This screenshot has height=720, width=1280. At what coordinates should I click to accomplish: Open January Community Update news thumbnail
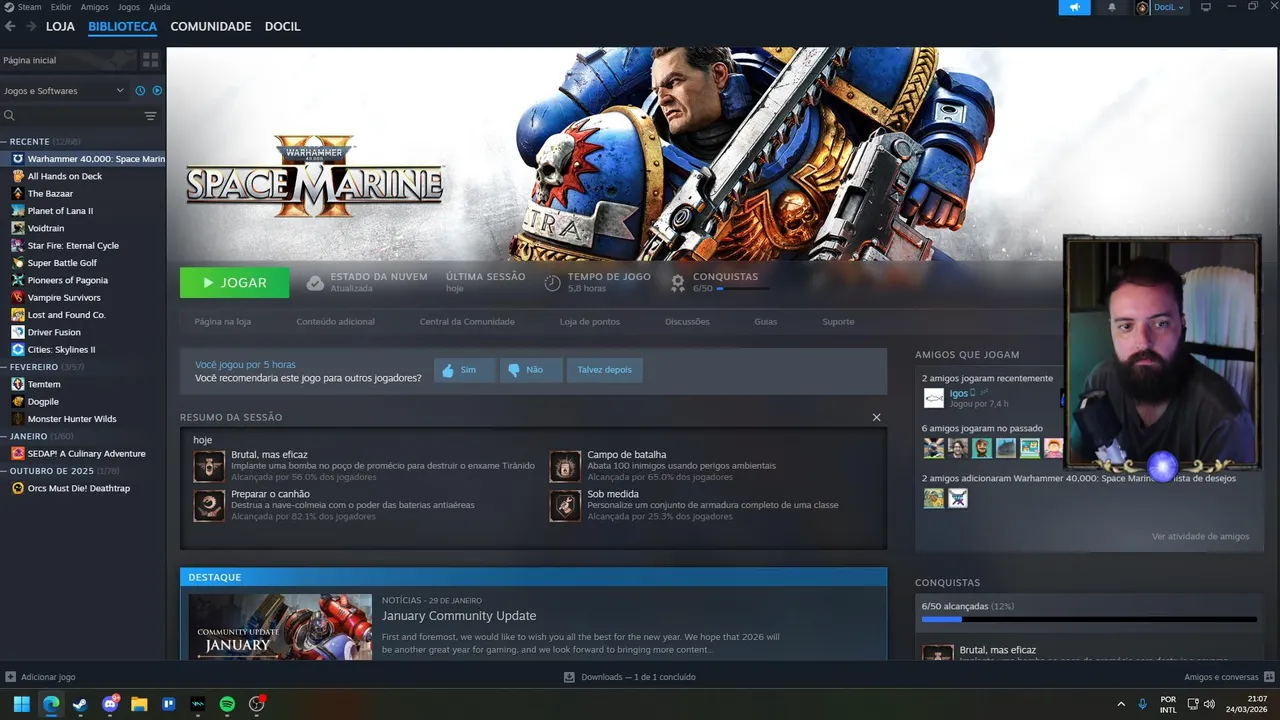click(x=280, y=626)
